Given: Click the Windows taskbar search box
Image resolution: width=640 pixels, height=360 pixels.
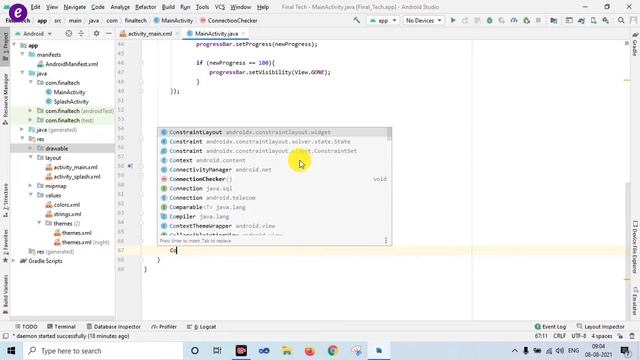Looking at the screenshot, I should pyautogui.click(x=103, y=351).
